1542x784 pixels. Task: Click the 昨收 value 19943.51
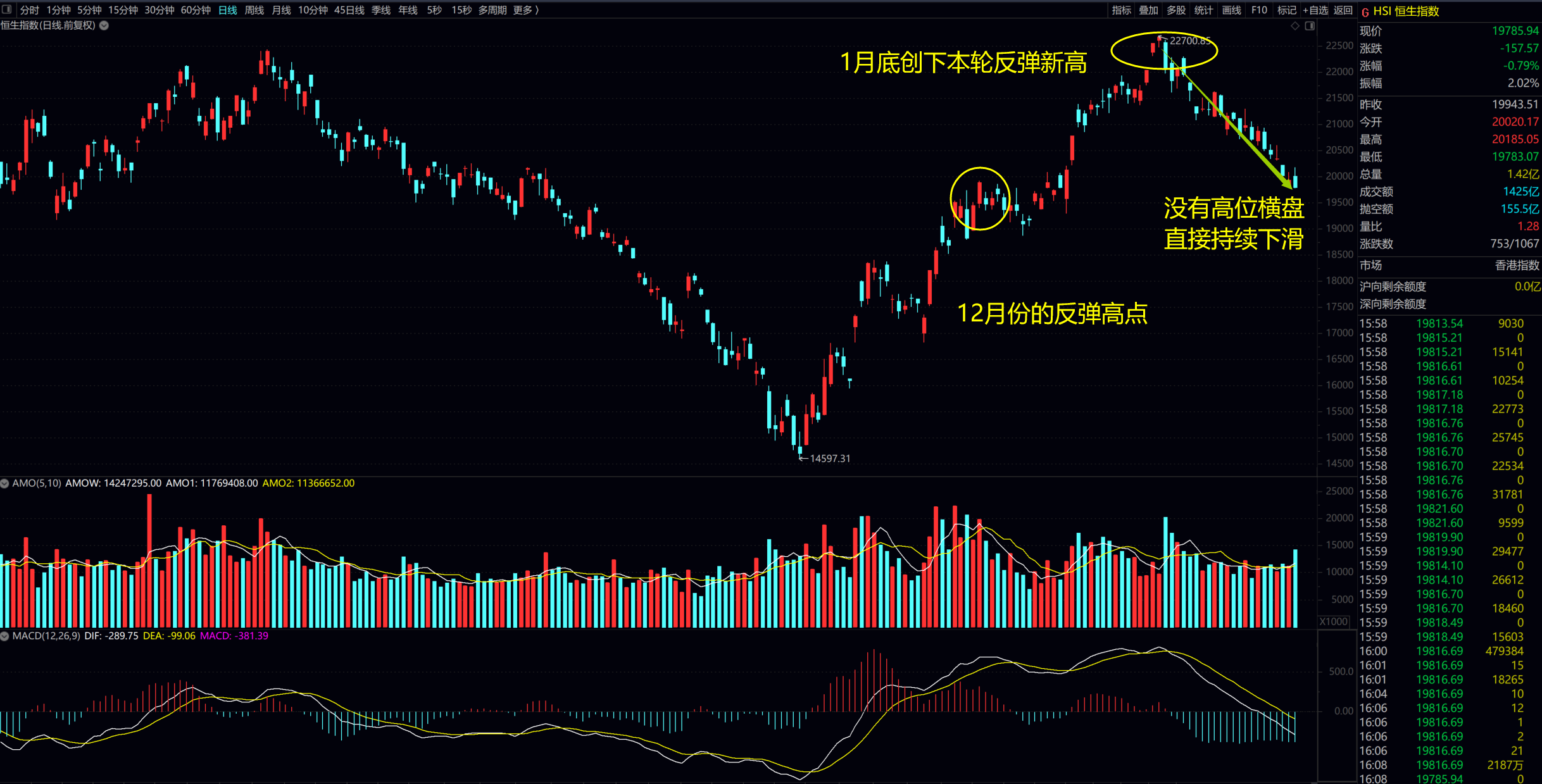coord(1515,104)
